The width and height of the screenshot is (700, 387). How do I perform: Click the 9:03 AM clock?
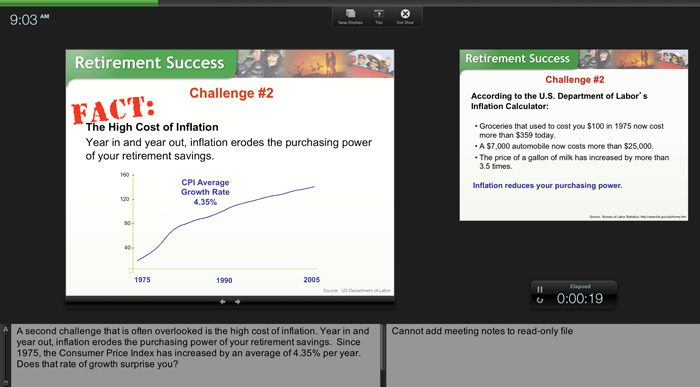(29, 20)
